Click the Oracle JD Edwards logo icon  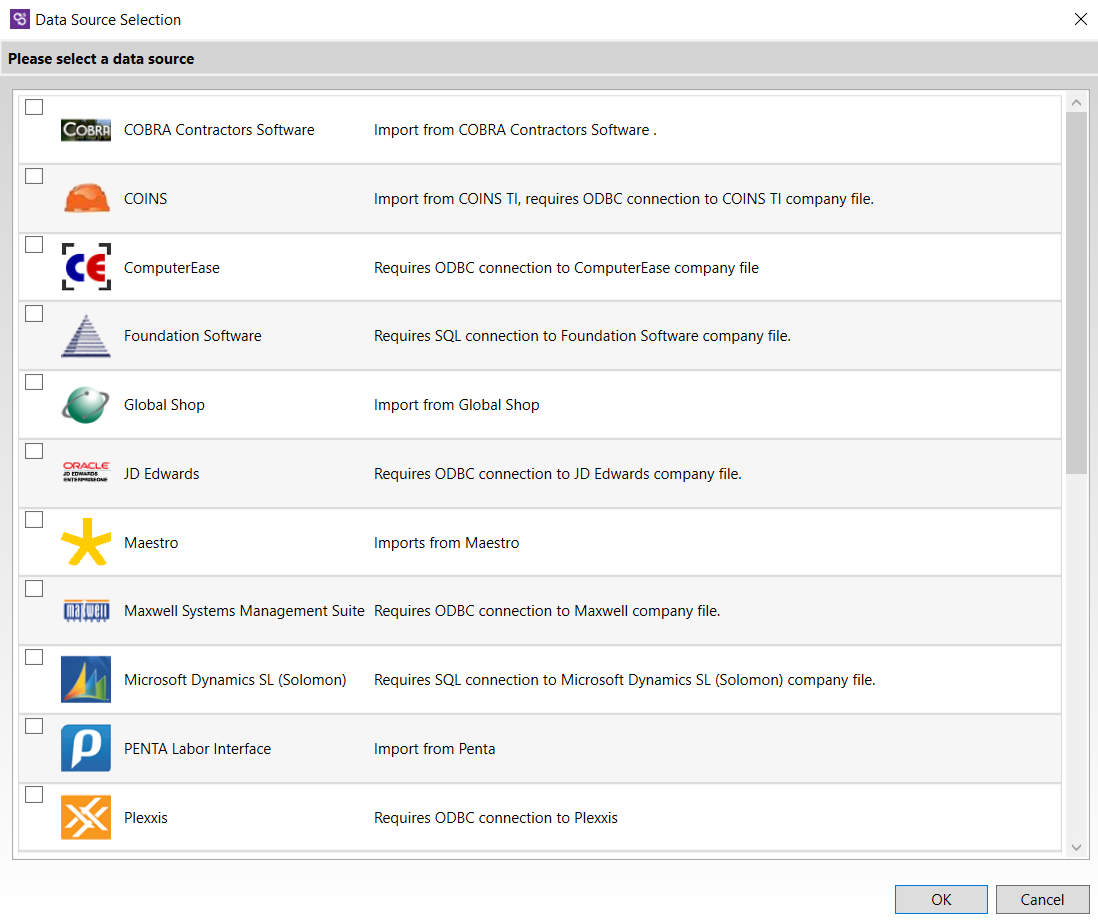(x=85, y=472)
